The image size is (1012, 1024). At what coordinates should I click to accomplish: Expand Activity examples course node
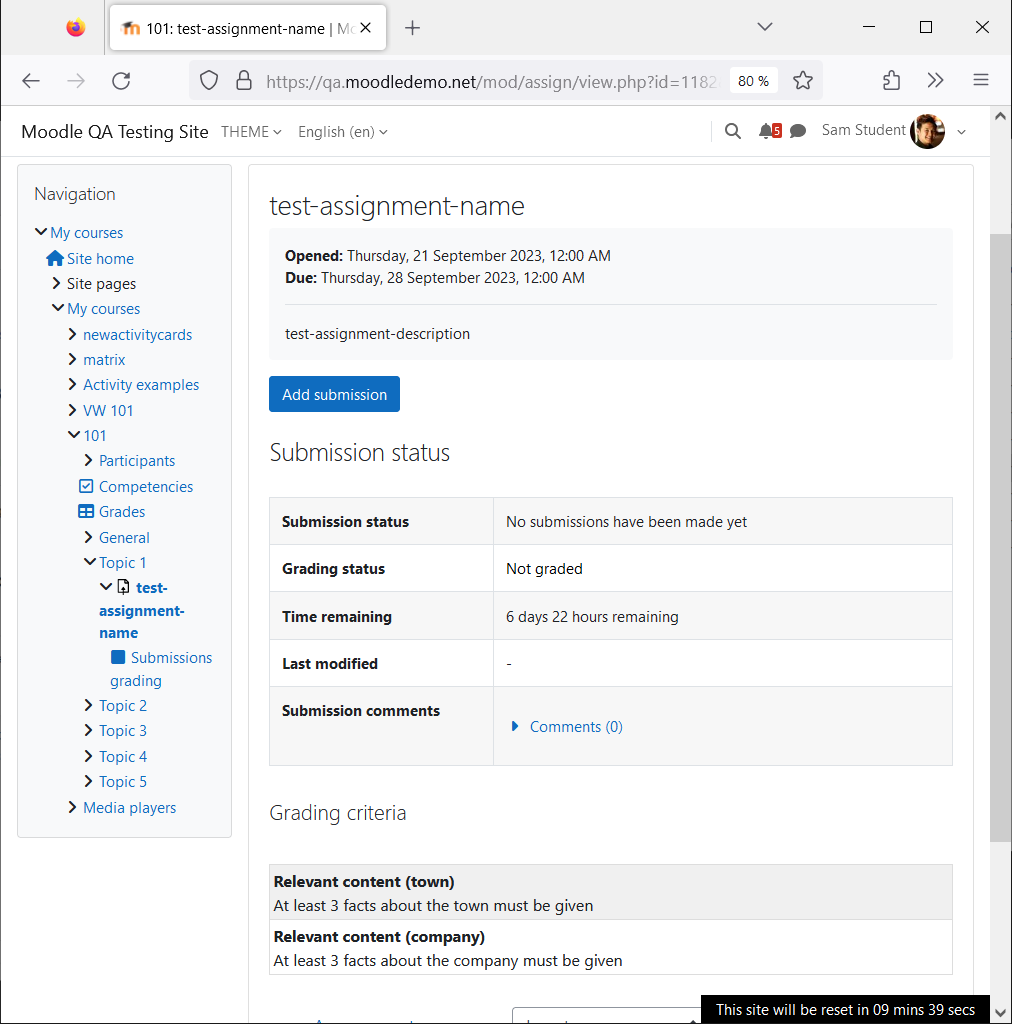pos(72,385)
